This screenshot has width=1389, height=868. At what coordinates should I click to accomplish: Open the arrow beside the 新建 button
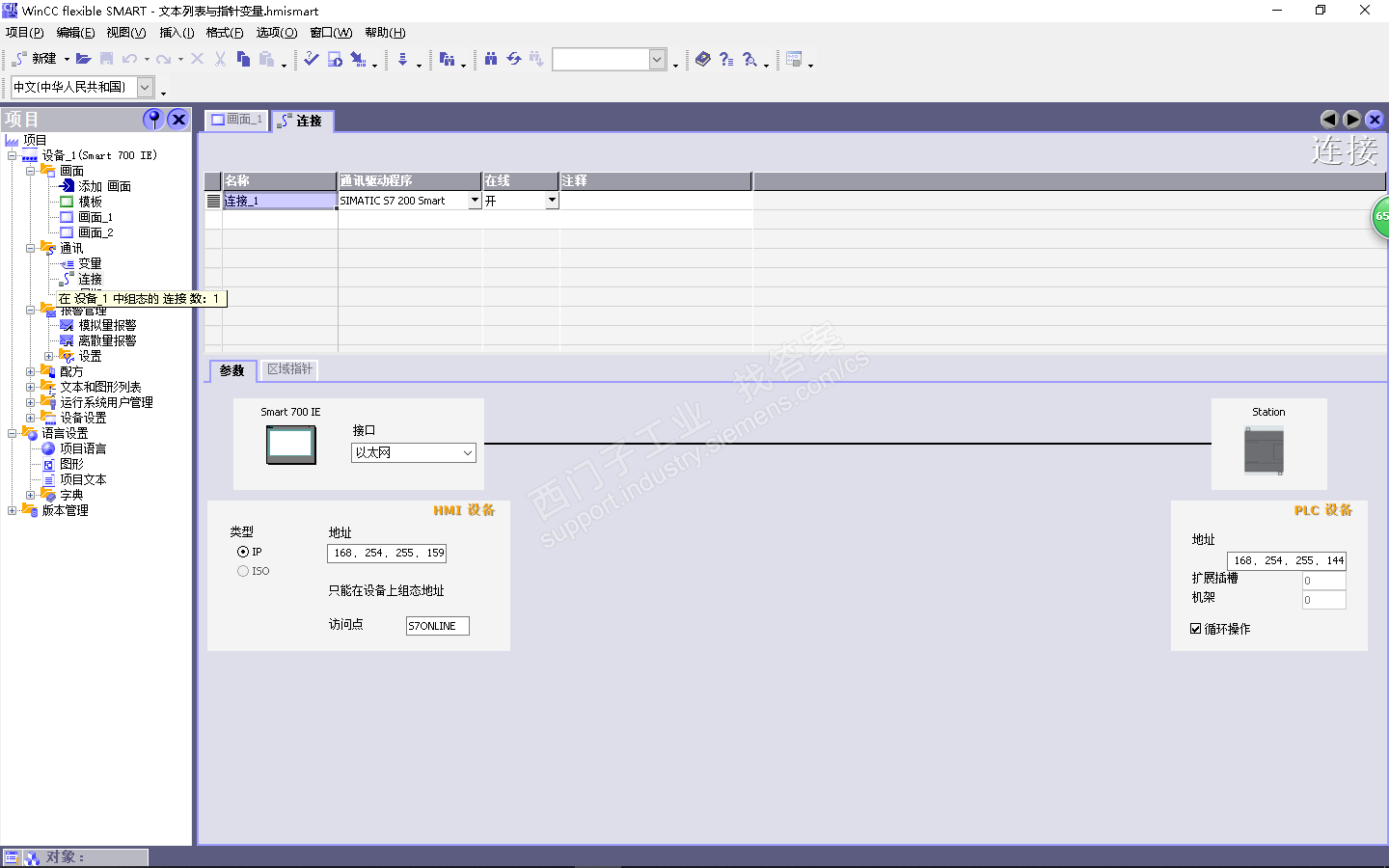[67, 60]
